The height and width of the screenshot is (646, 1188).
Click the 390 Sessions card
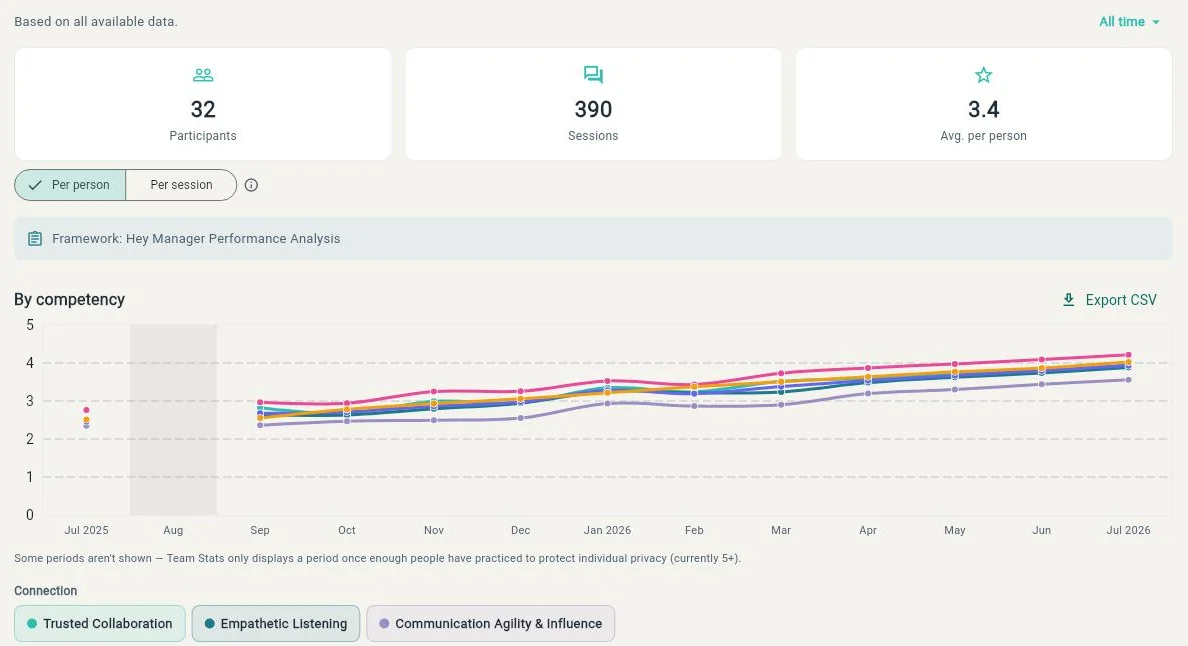tap(593, 104)
